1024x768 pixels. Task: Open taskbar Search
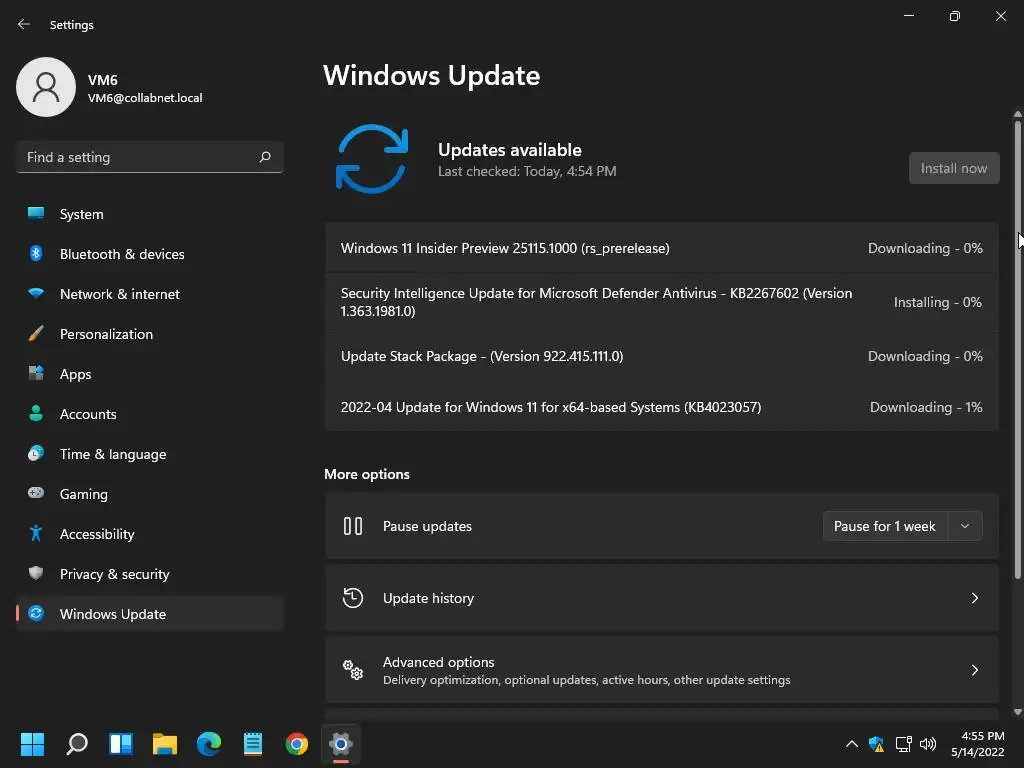click(76, 744)
